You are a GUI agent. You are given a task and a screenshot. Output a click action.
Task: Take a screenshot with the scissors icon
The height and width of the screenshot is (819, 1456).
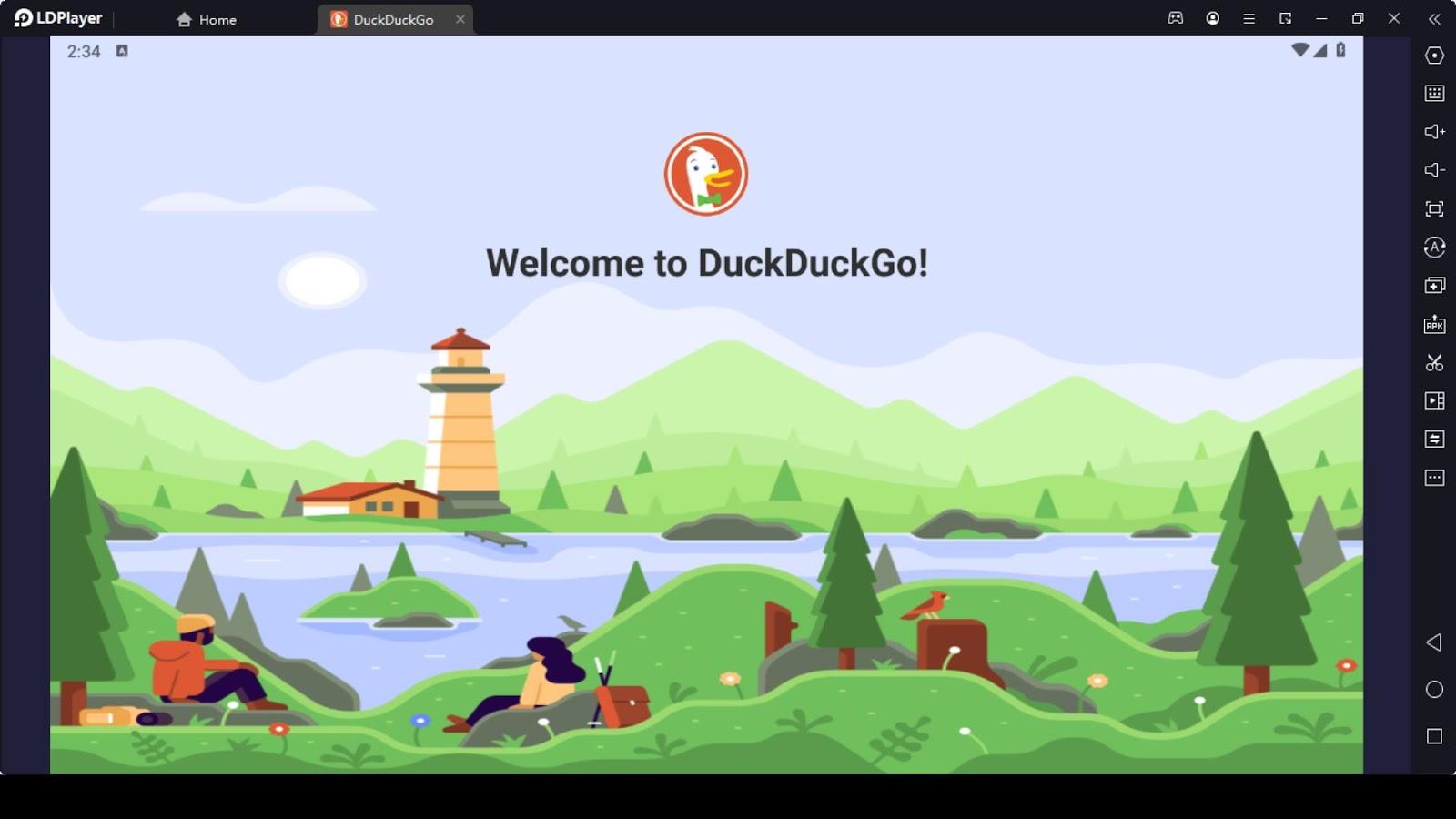pos(1434,362)
